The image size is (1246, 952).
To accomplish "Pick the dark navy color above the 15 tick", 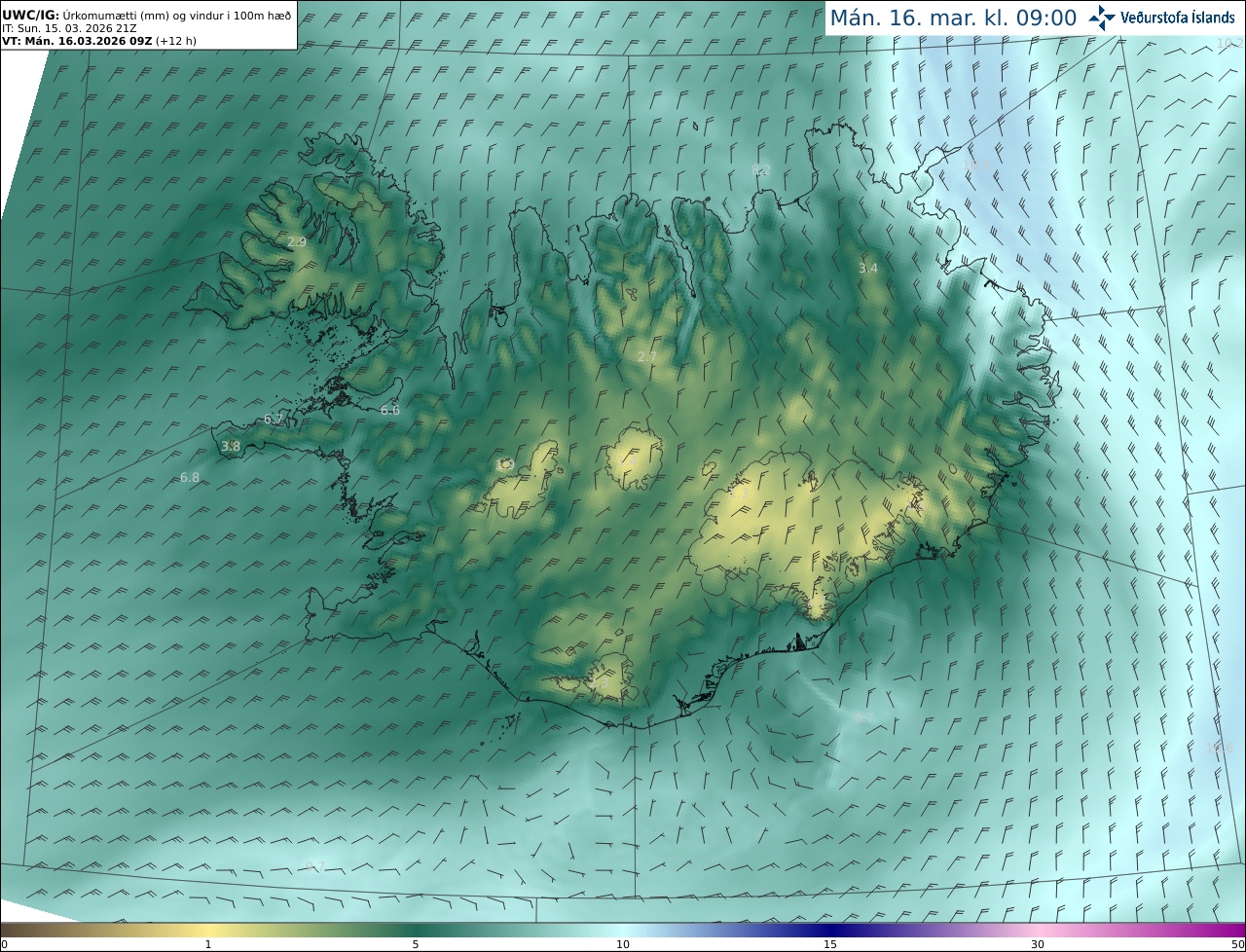I will coord(830,931).
